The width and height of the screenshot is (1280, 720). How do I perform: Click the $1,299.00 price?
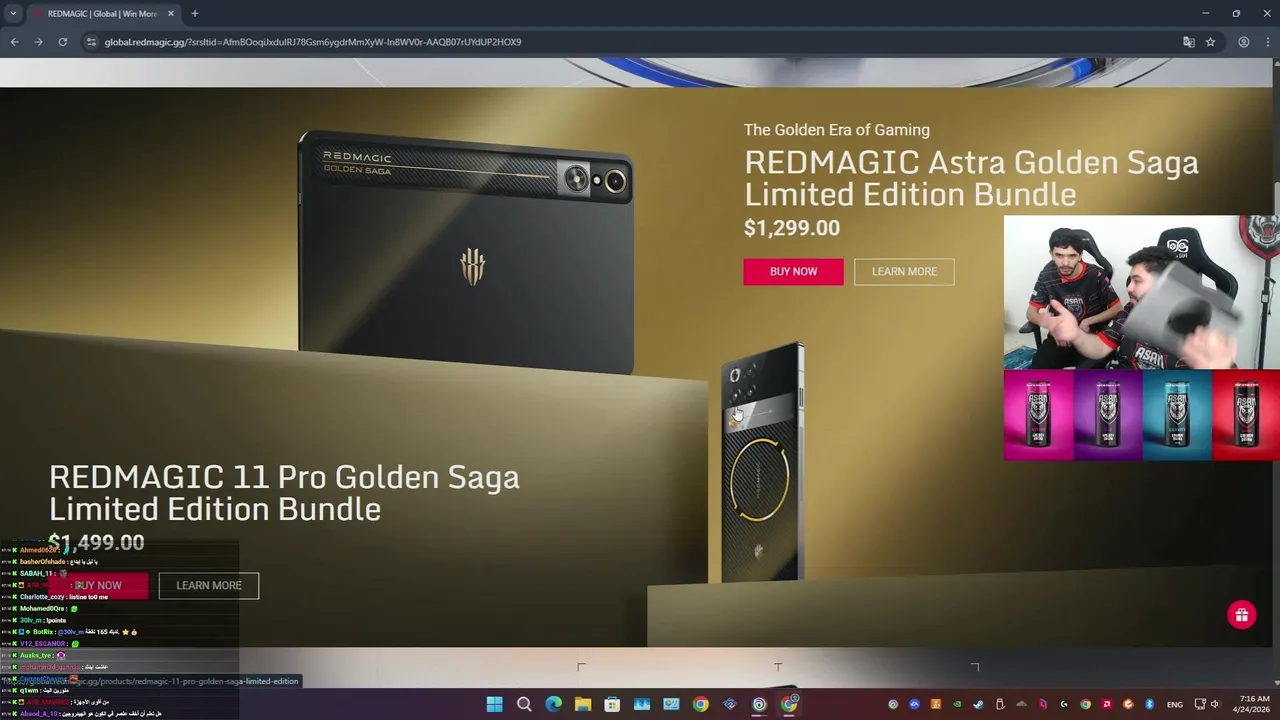(792, 228)
